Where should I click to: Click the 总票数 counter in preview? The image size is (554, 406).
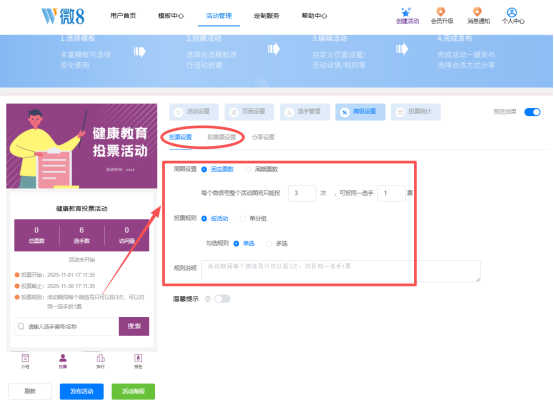tap(36, 235)
